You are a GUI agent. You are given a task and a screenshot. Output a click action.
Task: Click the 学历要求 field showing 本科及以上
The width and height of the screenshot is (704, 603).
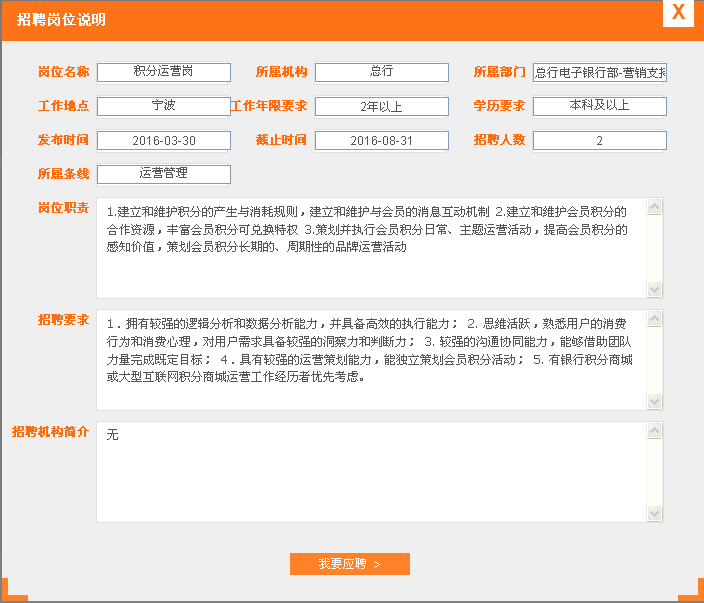[x=600, y=106]
